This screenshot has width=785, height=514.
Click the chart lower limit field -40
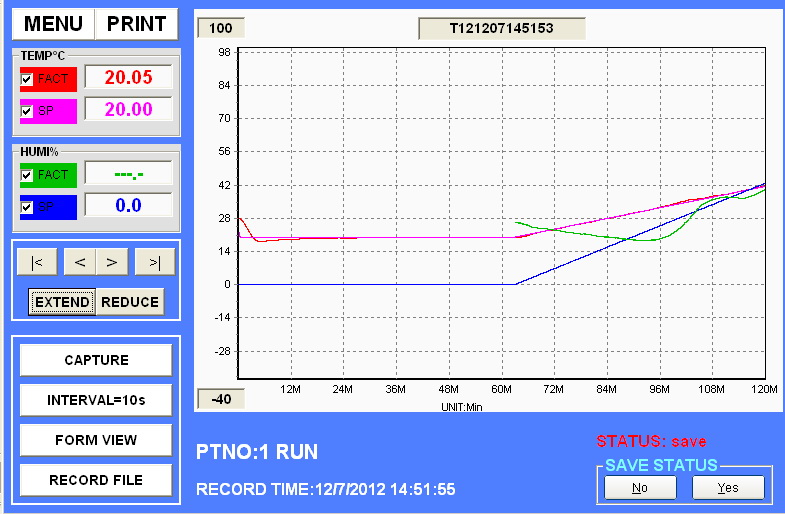(220, 399)
